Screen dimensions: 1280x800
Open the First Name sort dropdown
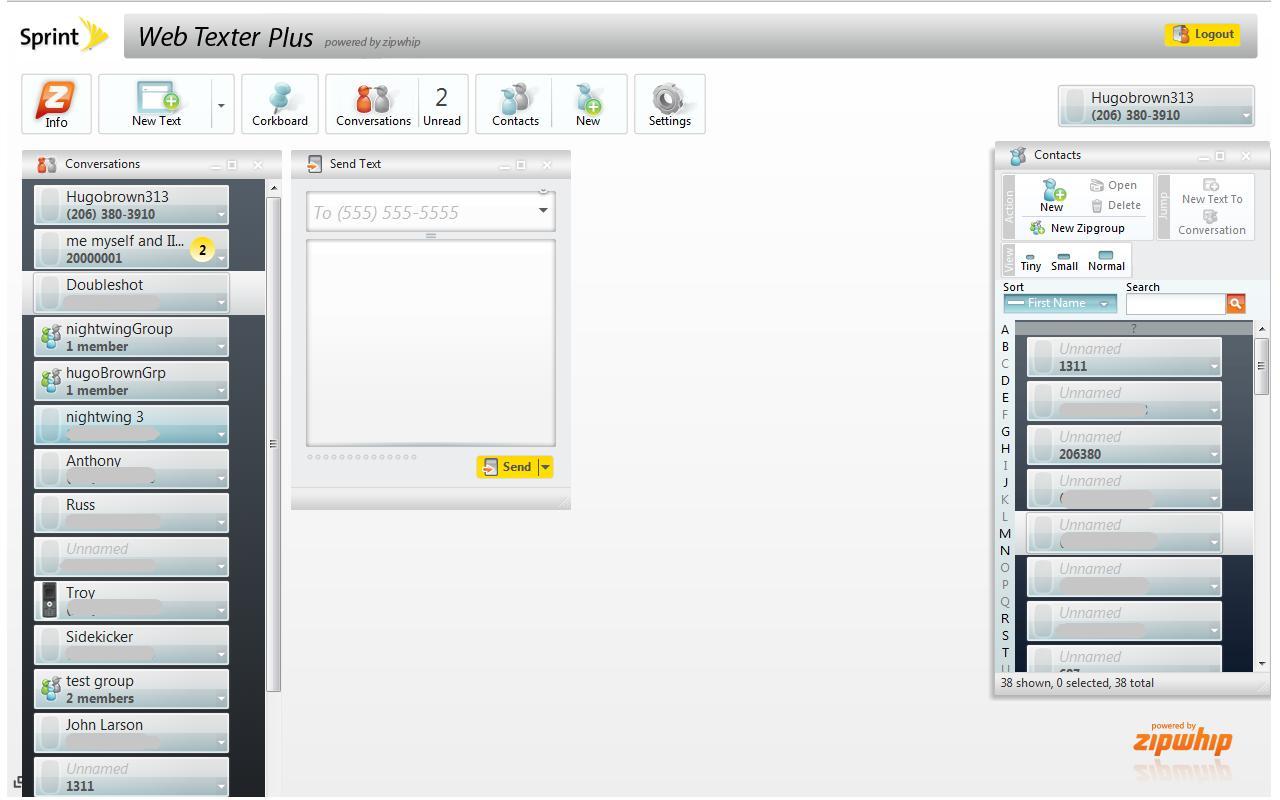coord(1060,303)
